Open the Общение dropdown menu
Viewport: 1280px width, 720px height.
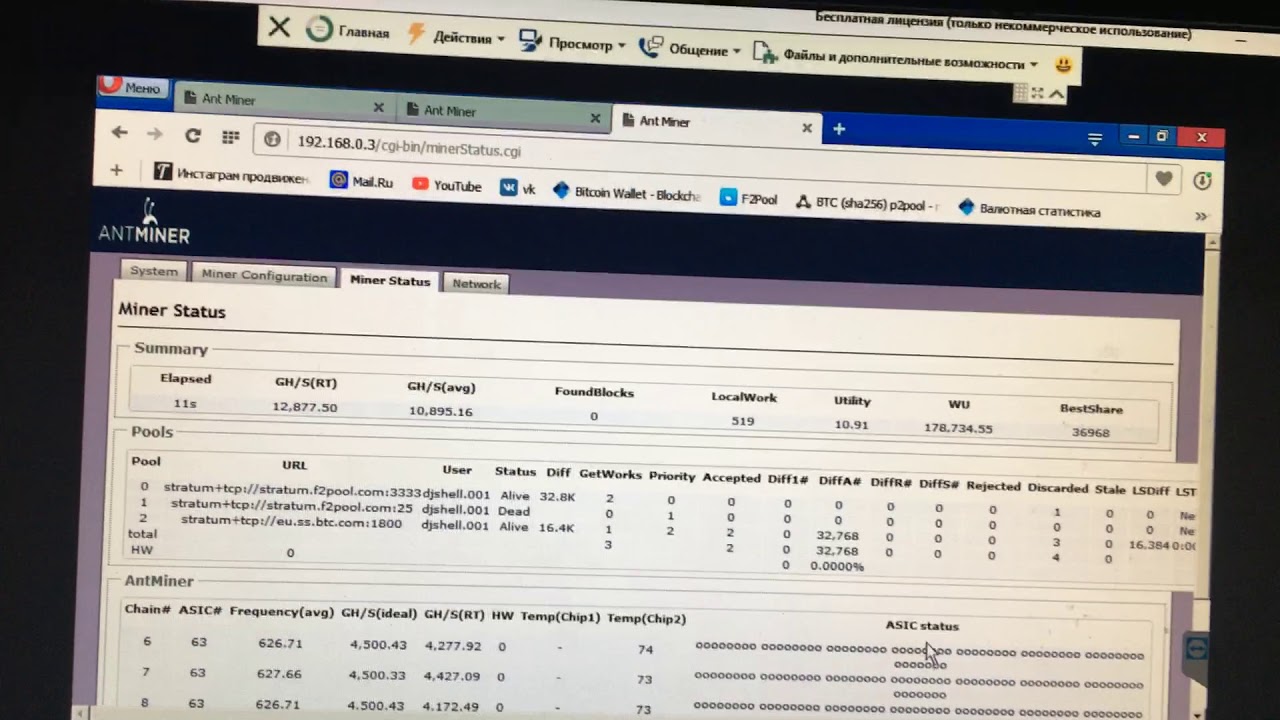[x=690, y=49]
